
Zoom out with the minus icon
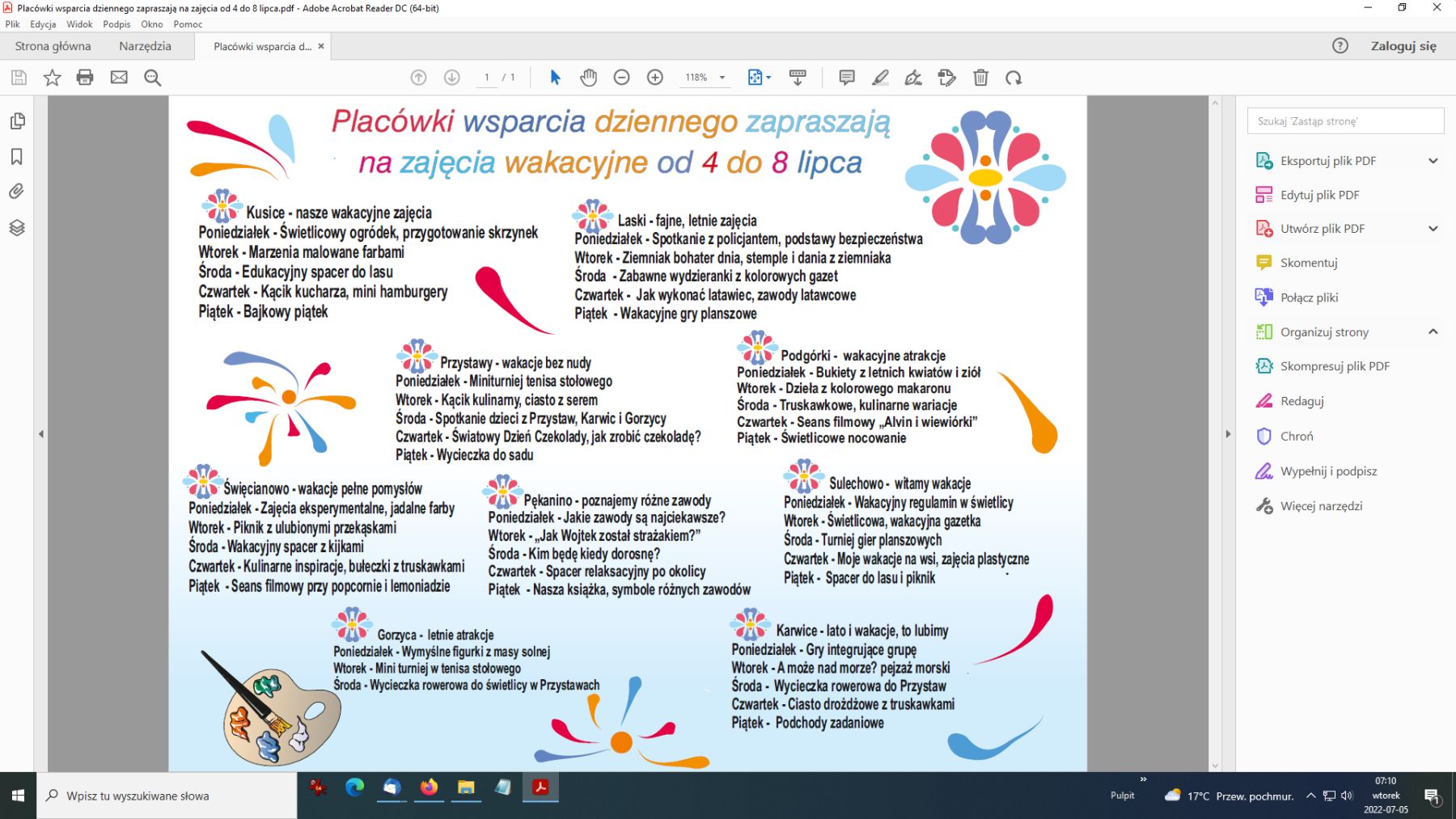(621, 78)
